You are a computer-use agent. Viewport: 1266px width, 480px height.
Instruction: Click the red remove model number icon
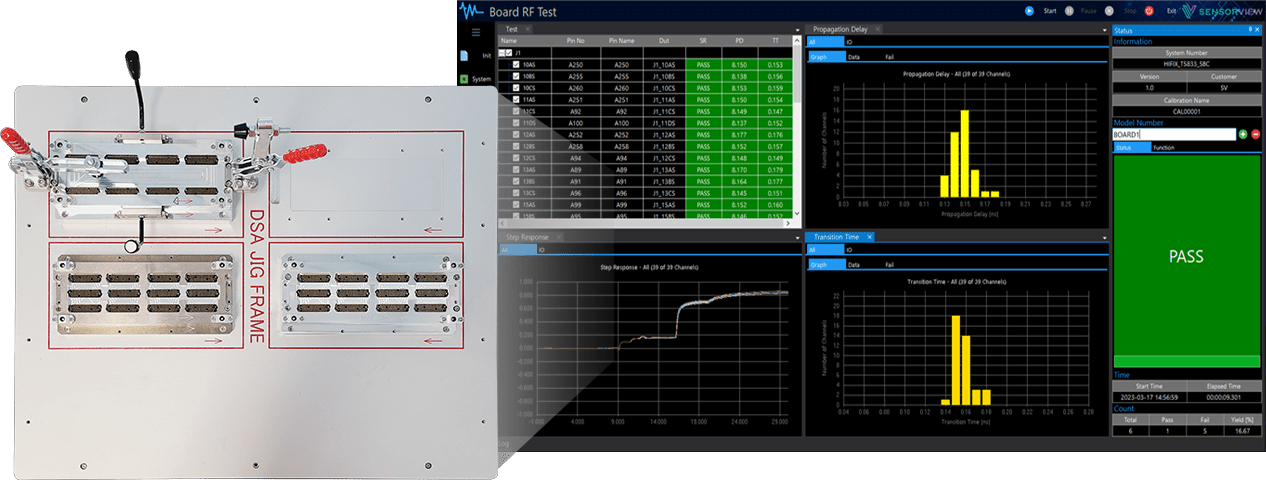tap(1255, 134)
